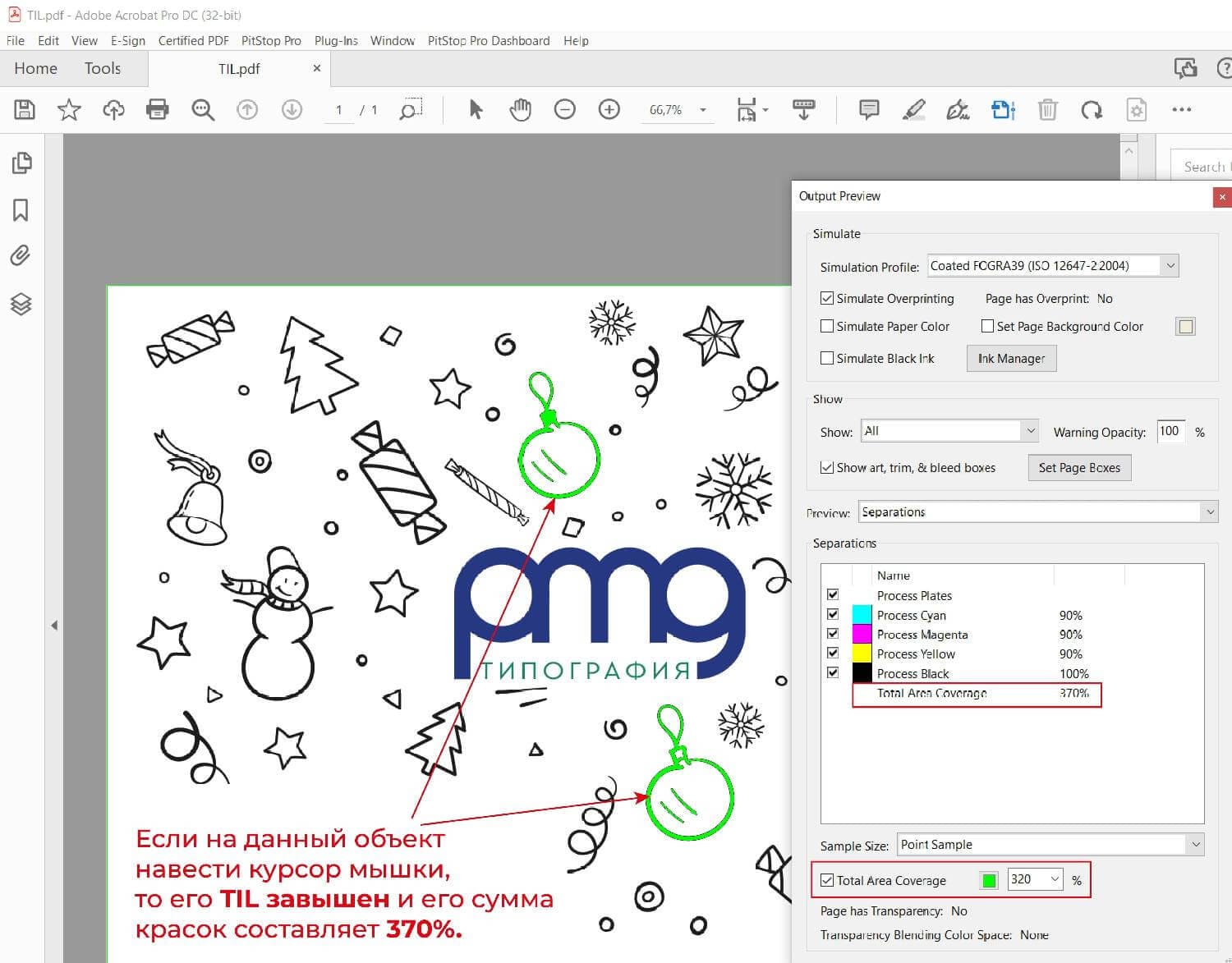Click the more tools ellipsis icon
Image resolution: width=1232 pixels, height=963 pixels.
click(1181, 109)
